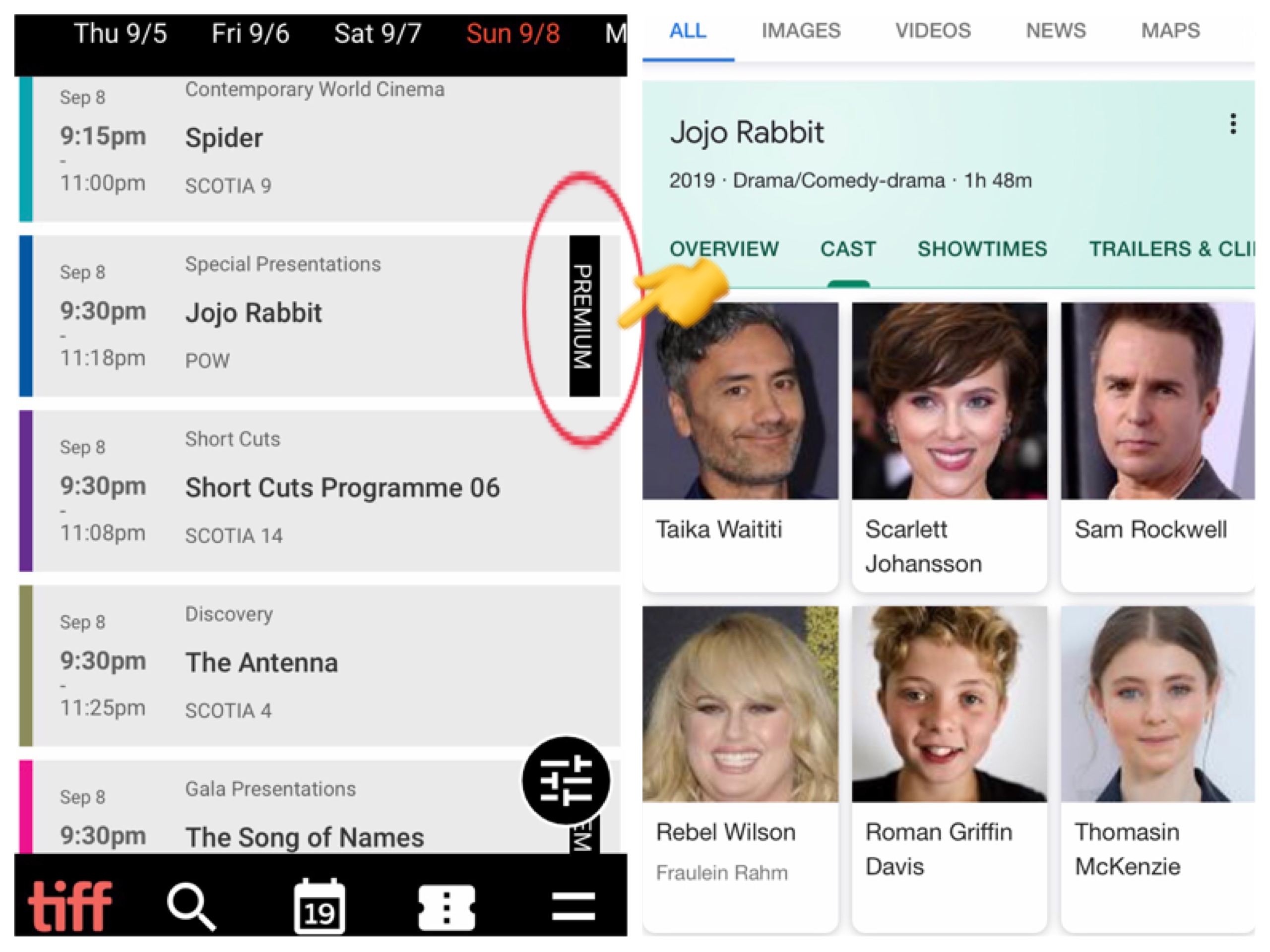Switch to the NEWS search tab
Image resolution: width=1270 pixels, height=952 pixels.
click(x=1056, y=30)
